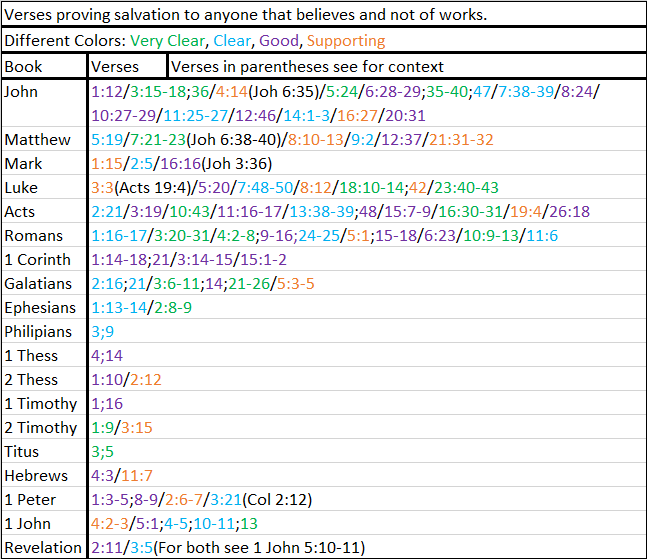
Task: Click Luke verse '18:10-14'
Action: click(371, 188)
